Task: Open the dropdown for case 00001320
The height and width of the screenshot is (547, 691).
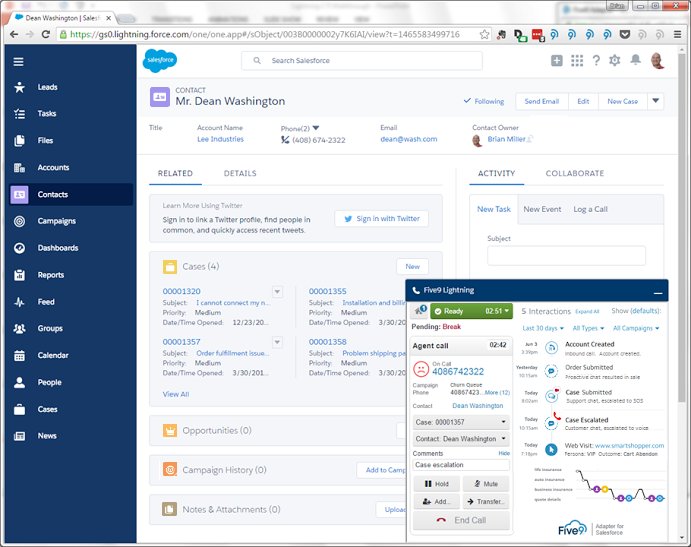Action: click(x=277, y=292)
